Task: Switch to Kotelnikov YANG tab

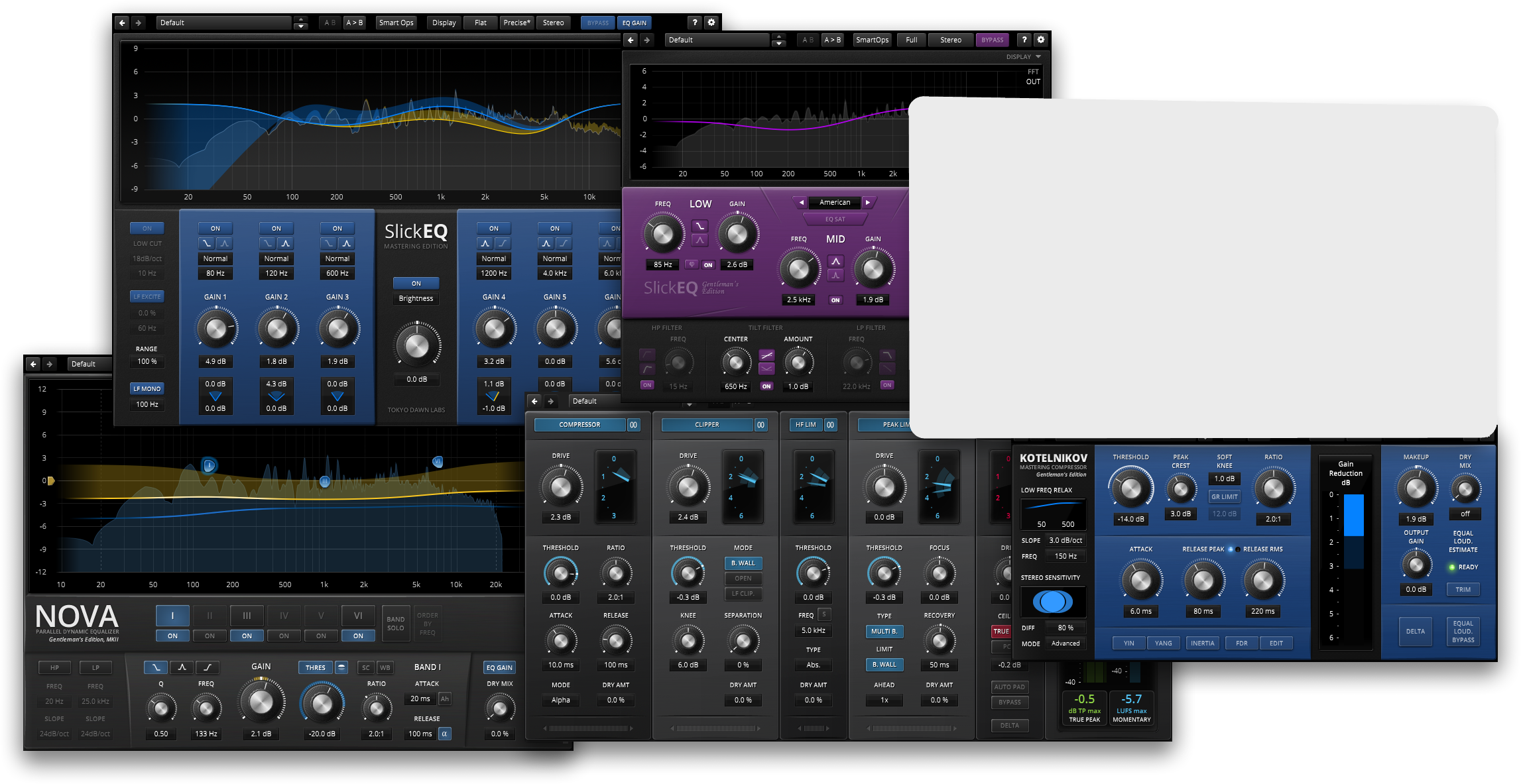Action: 1163,643
